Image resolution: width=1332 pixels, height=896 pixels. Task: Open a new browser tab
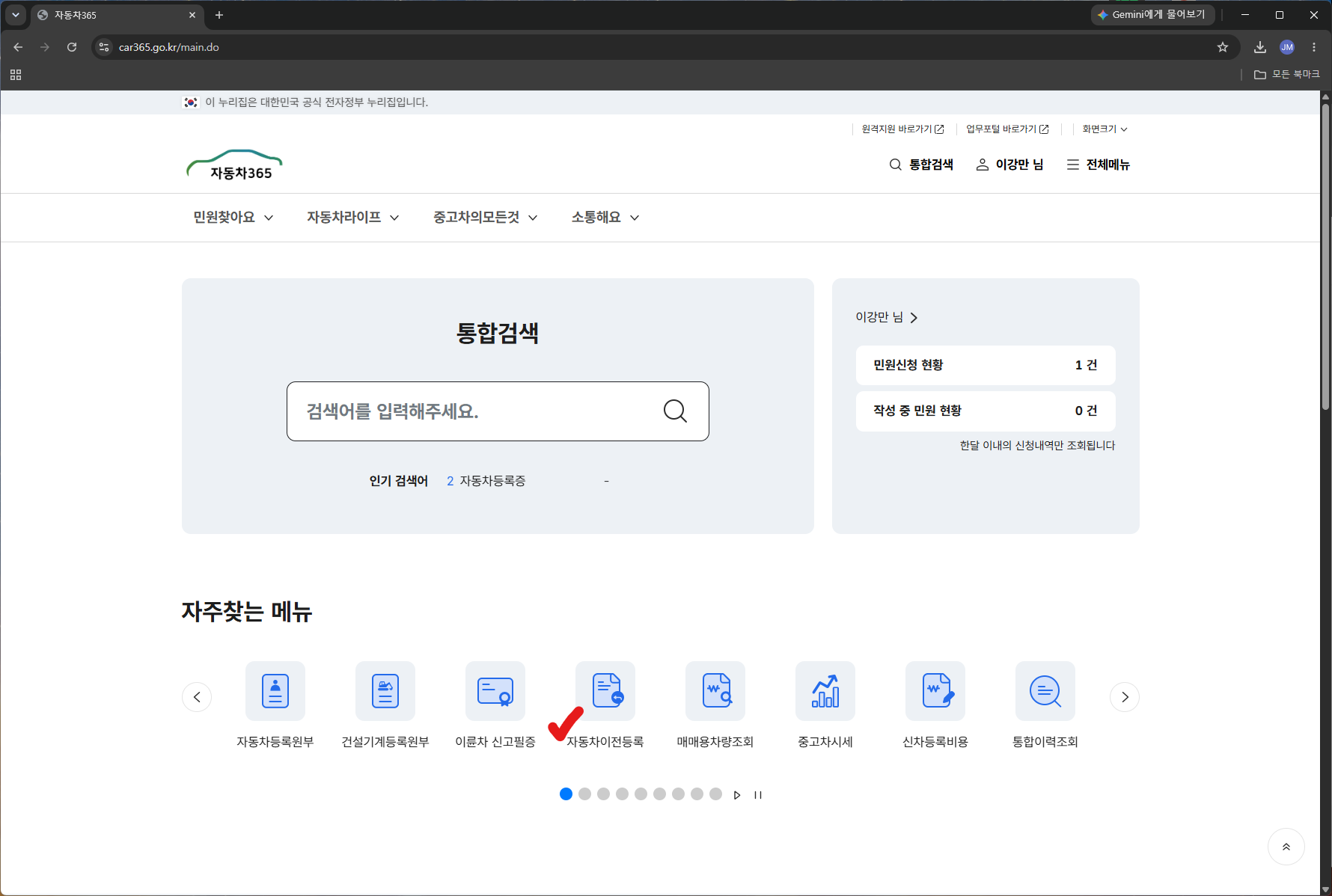pos(219,15)
